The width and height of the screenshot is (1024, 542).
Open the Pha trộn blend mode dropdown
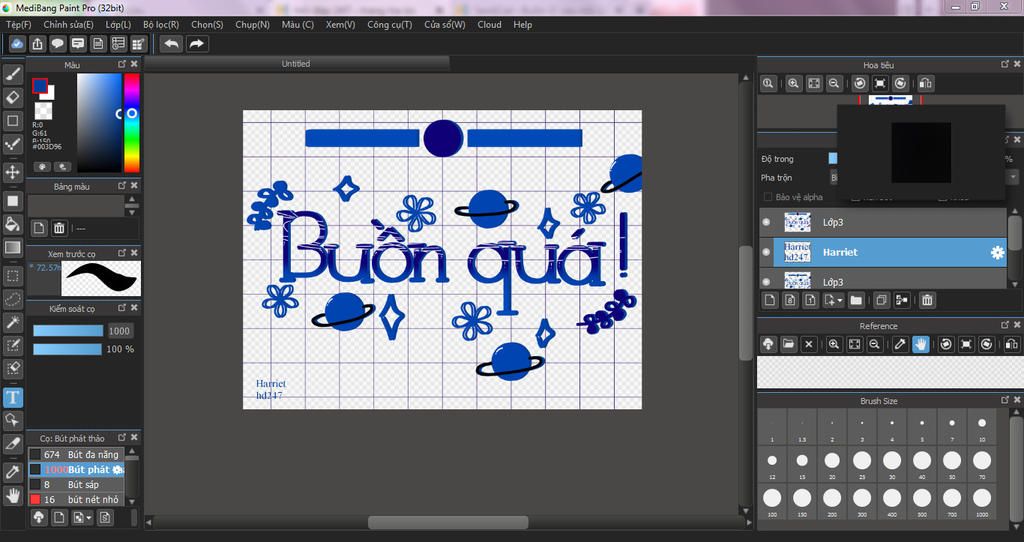pyautogui.click(x=1013, y=177)
